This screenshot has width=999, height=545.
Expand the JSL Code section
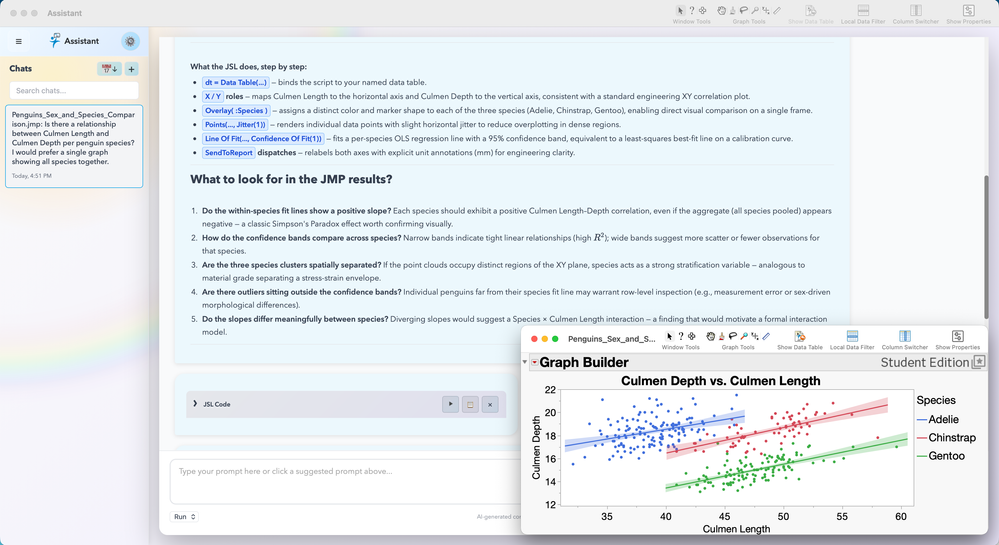[195, 403]
